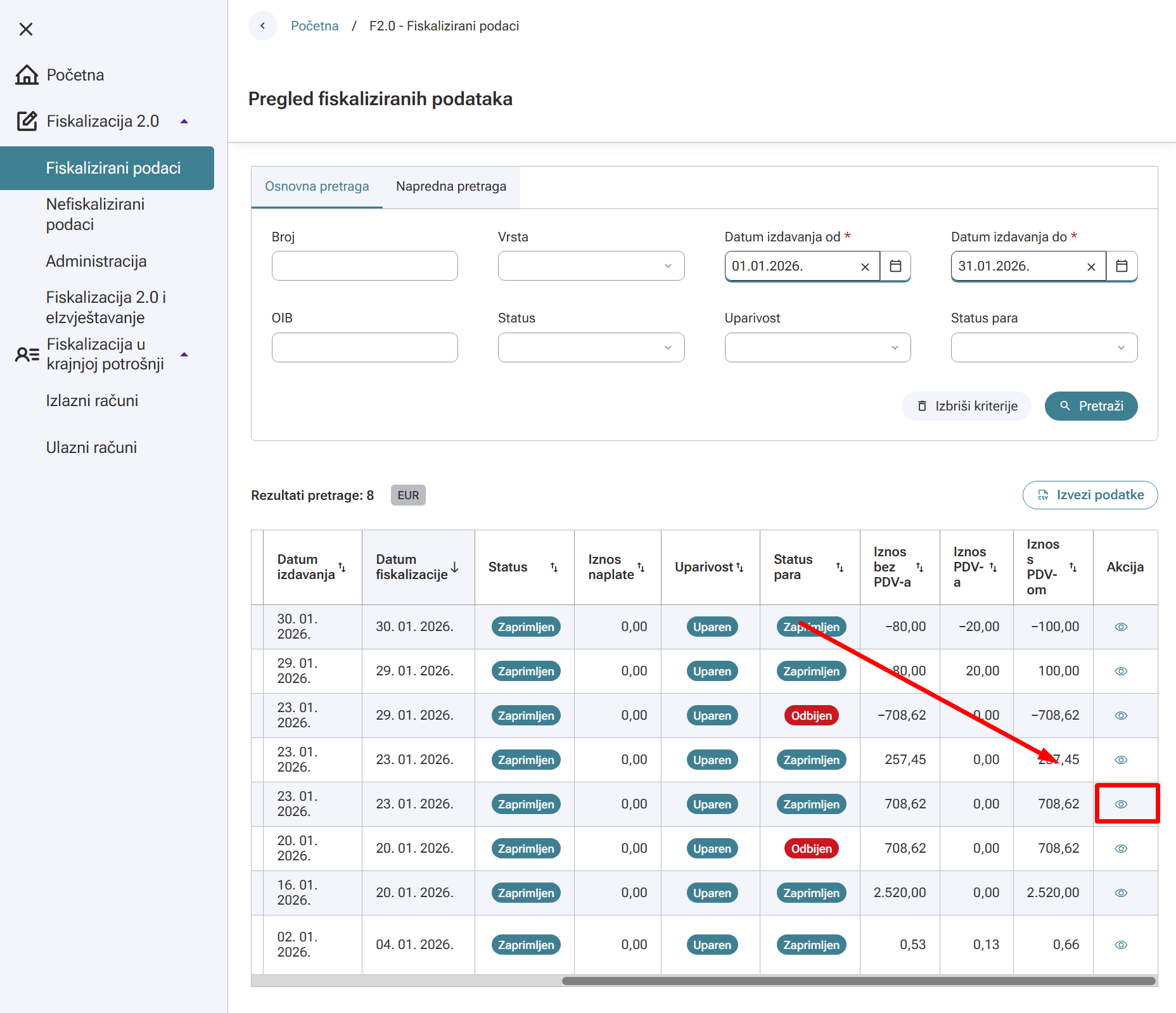Click the Pretraži search button
1176x1013 pixels.
pos(1090,406)
